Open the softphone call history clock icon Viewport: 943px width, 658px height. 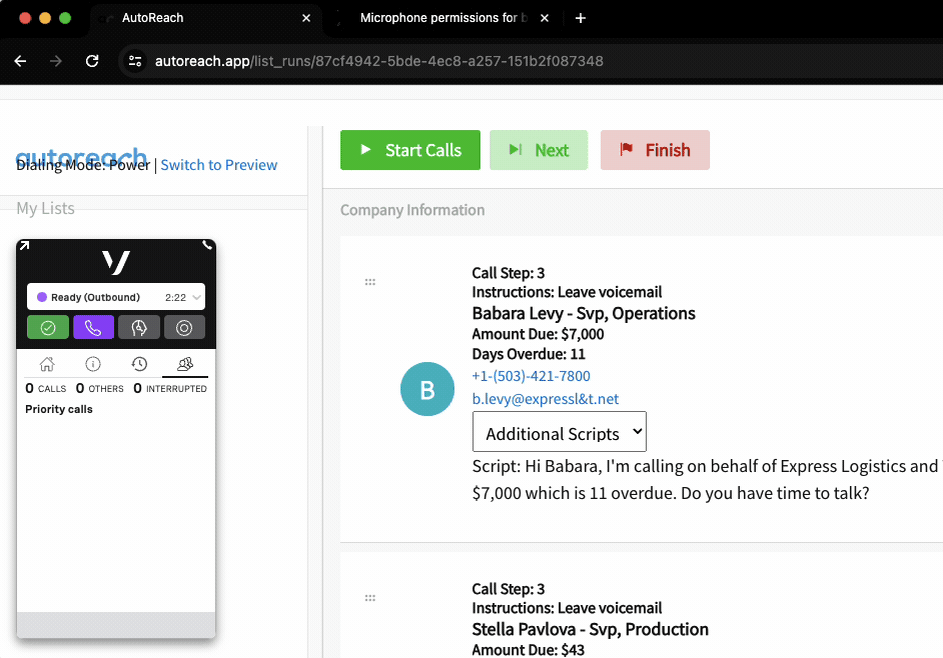(140, 364)
